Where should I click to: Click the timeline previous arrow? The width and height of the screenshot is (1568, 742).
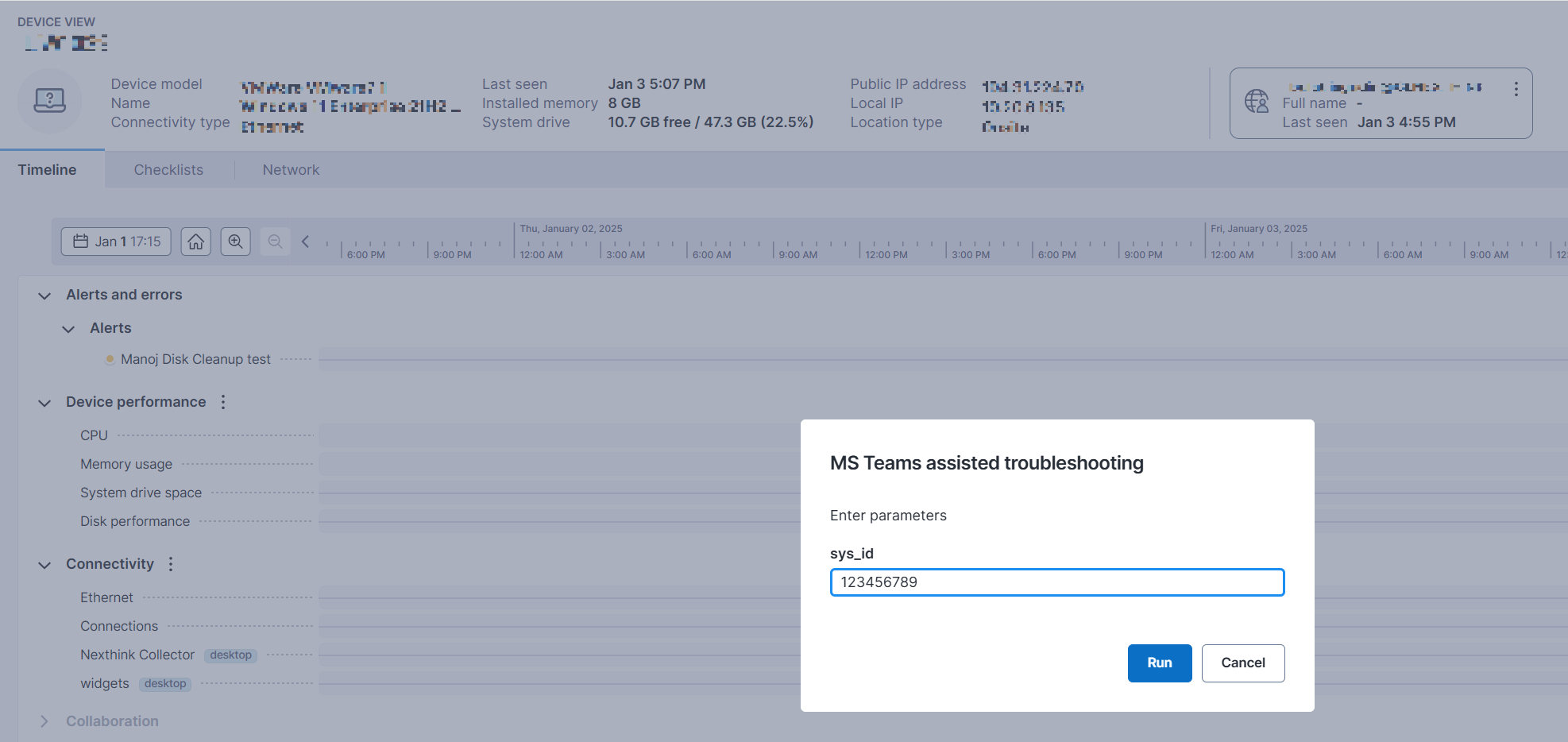305,242
